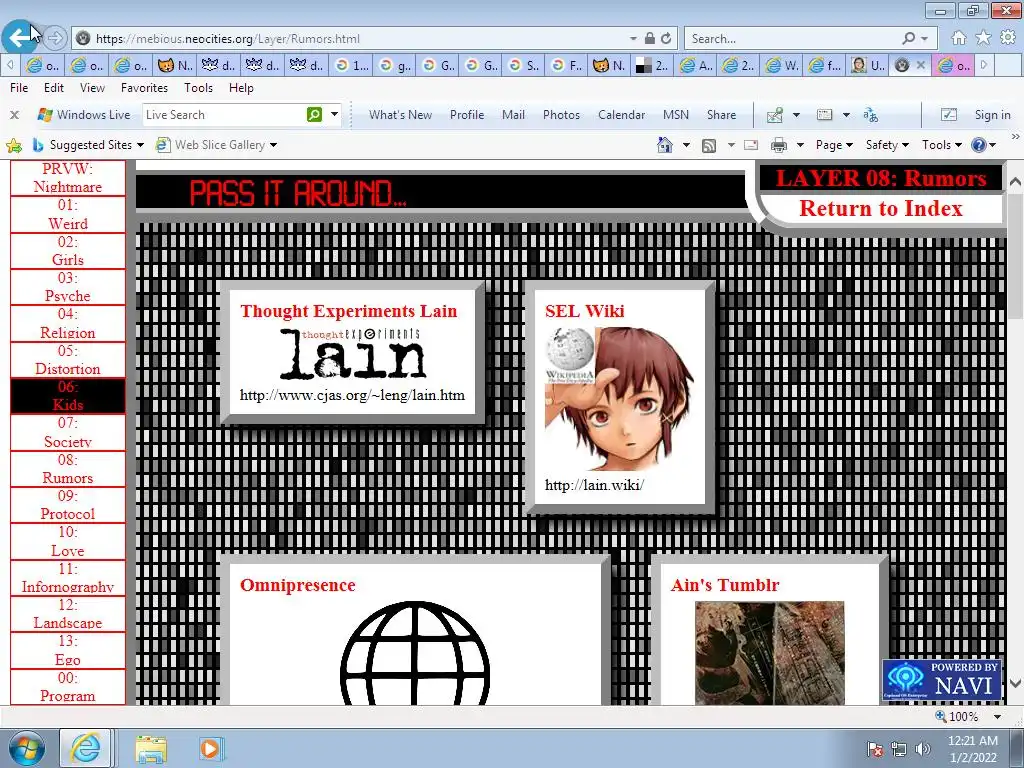This screenshot has width=1024, height=768.
Task: Click the checkmark icon beside Sign in
Action: click(949, 115)
